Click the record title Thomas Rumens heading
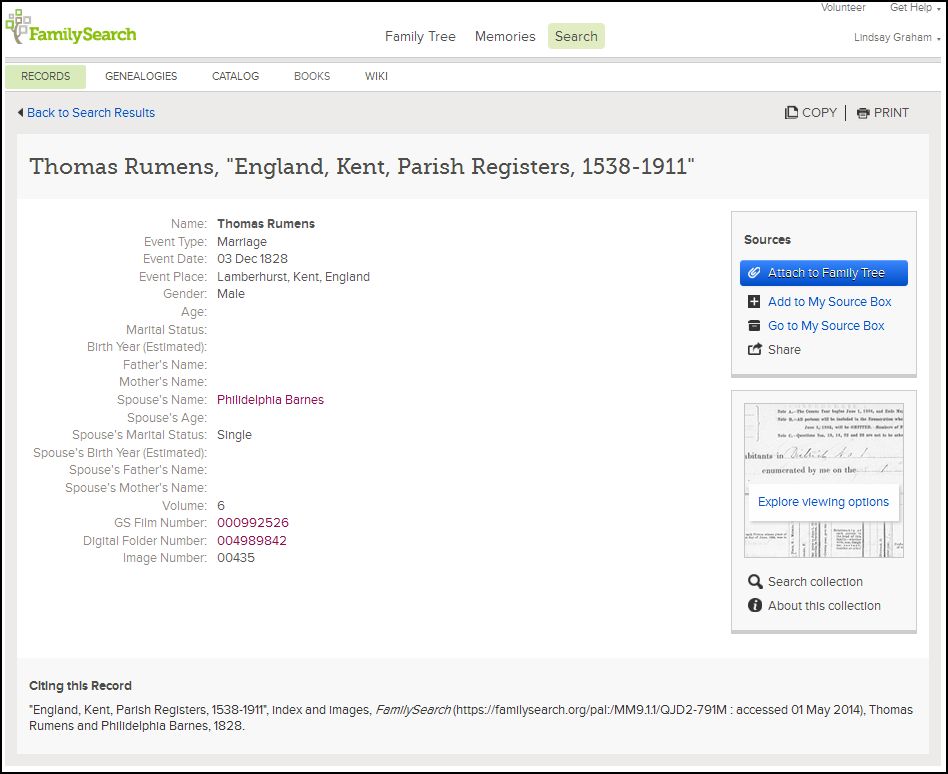 (x=362, y=166)
